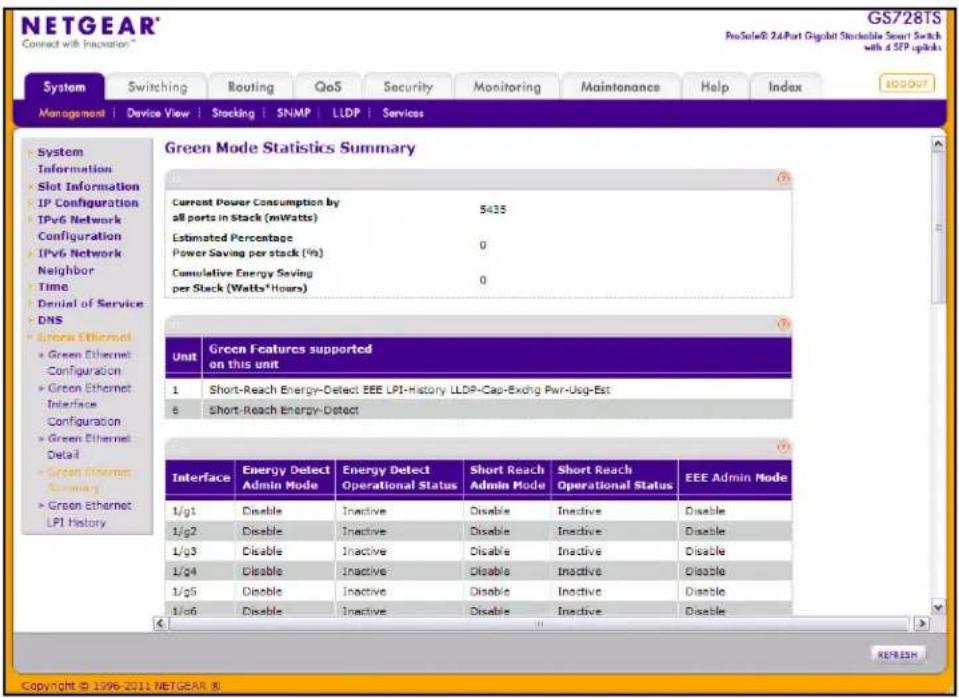
Task: Click the REFRESH button
Action: pos(897,655)
